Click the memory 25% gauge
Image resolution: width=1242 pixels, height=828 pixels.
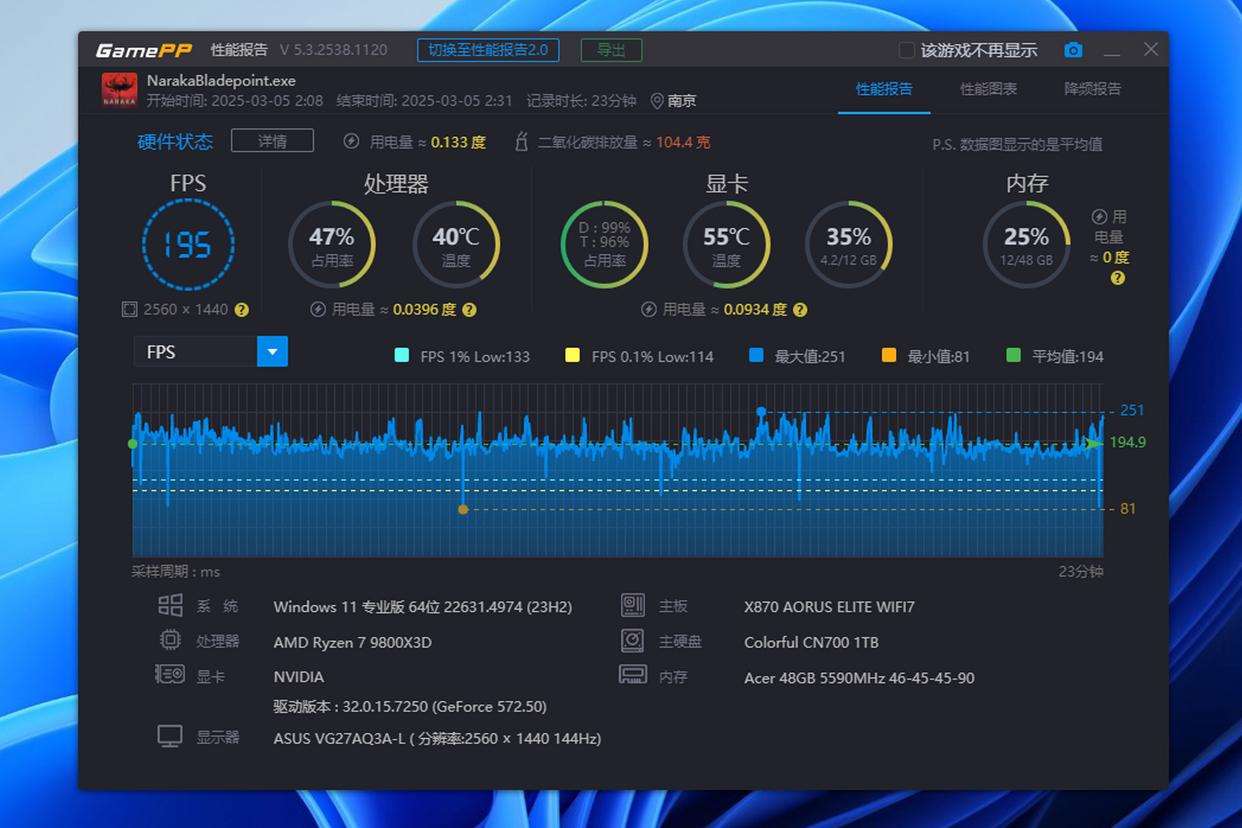tap(1026, 245)
